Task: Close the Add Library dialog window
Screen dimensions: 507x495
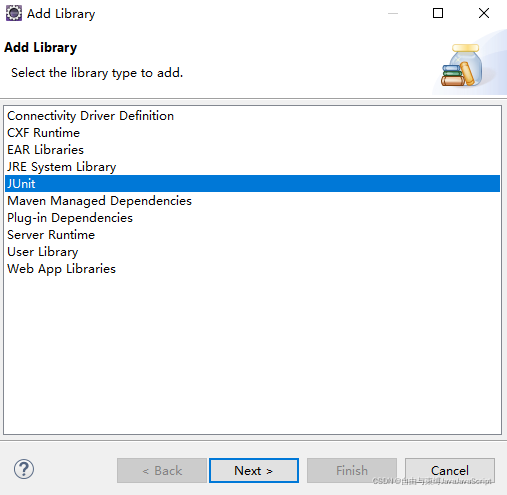Action: click(x=484, y=13)
